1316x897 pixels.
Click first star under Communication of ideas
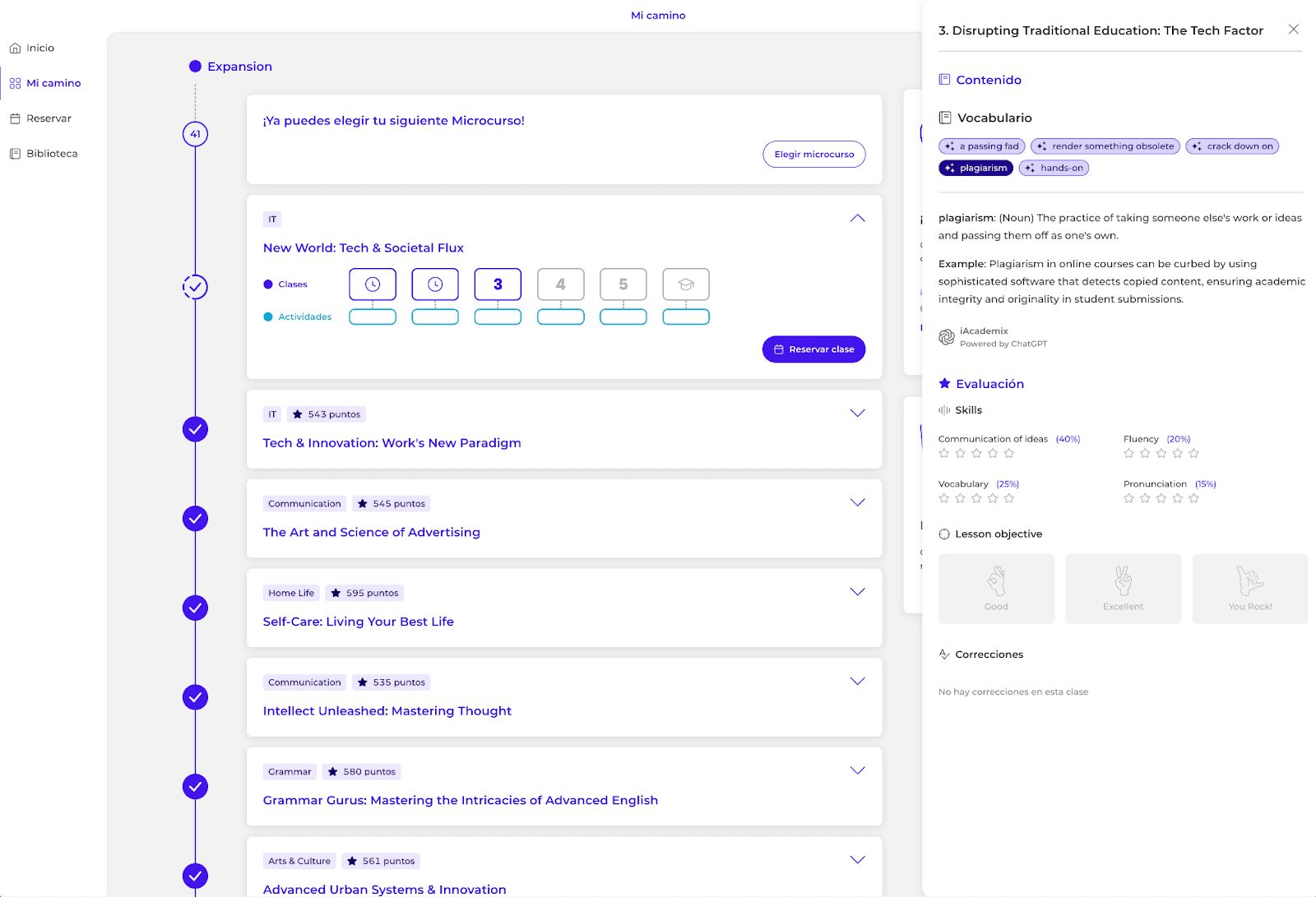(x=944, y=454)
